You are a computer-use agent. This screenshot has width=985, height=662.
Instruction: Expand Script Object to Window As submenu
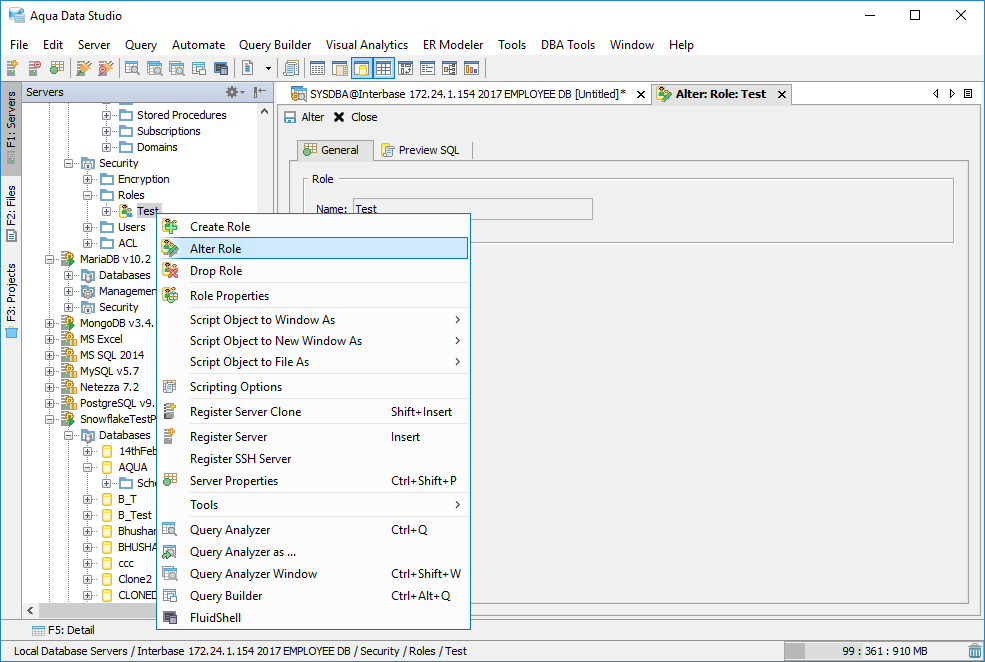(313, 320)
